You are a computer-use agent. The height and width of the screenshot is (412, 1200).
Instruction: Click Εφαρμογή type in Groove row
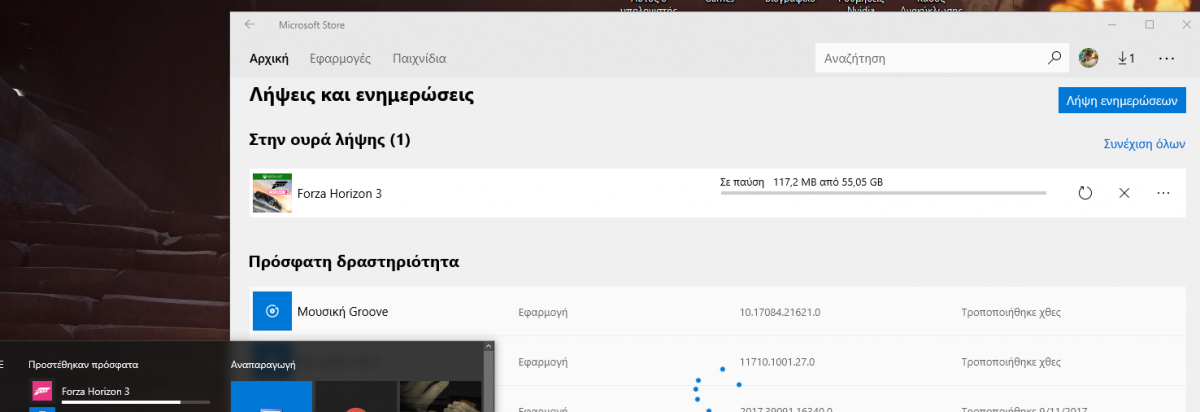[543, 312]
